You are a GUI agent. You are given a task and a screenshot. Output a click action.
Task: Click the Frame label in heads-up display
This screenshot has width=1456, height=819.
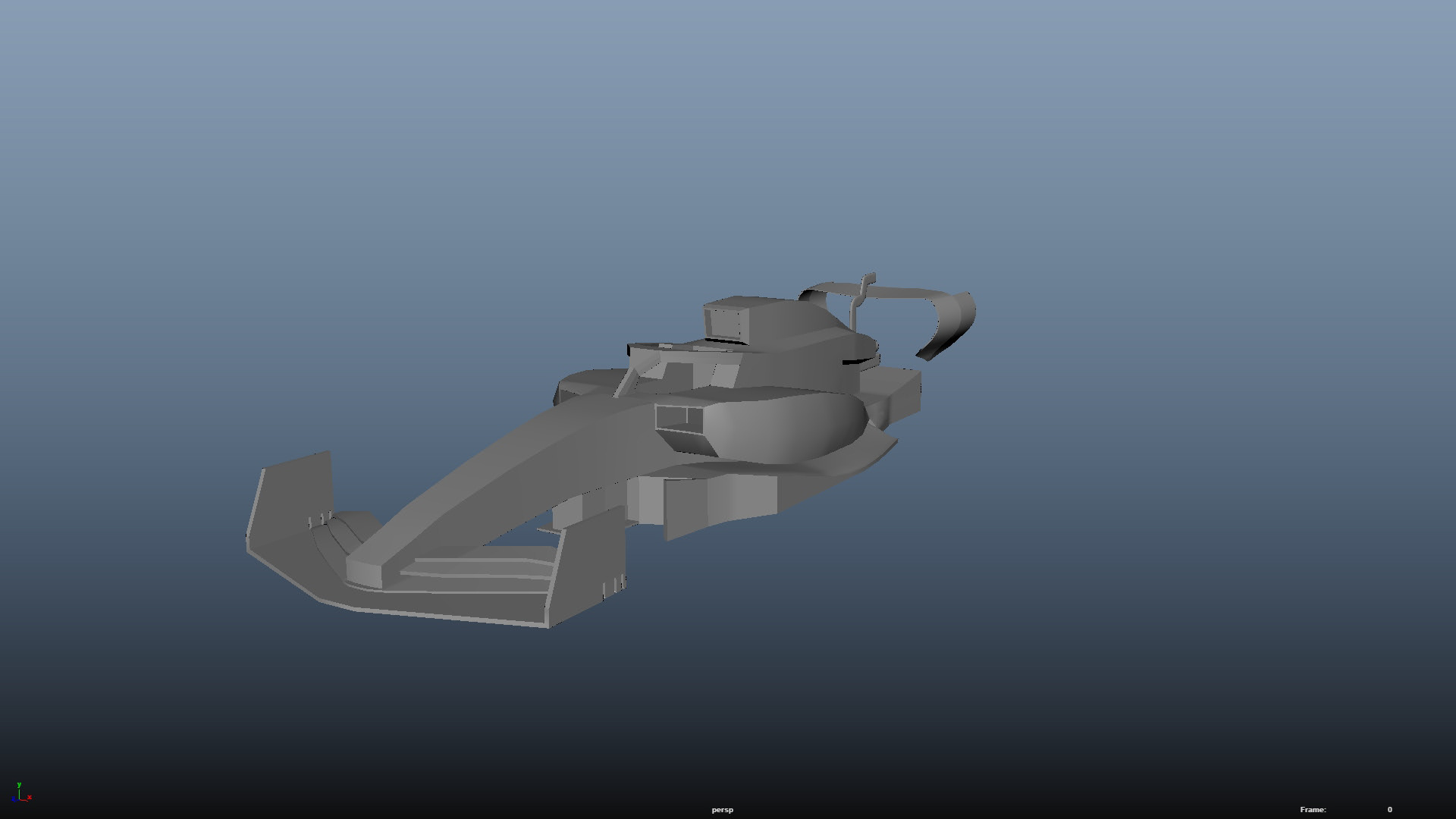click(x=1313, y=810)
